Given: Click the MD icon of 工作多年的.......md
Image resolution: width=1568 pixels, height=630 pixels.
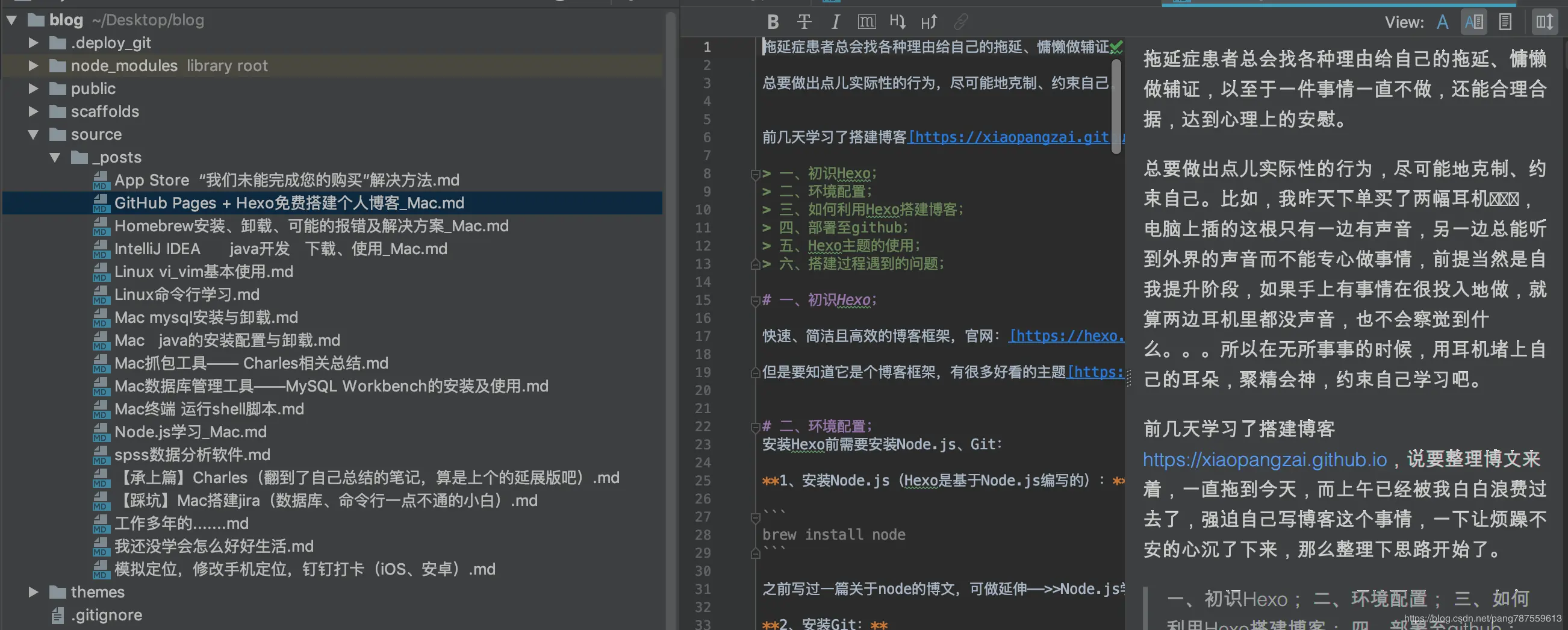Looking at the screenshot, I should click(x=101, y=523).
